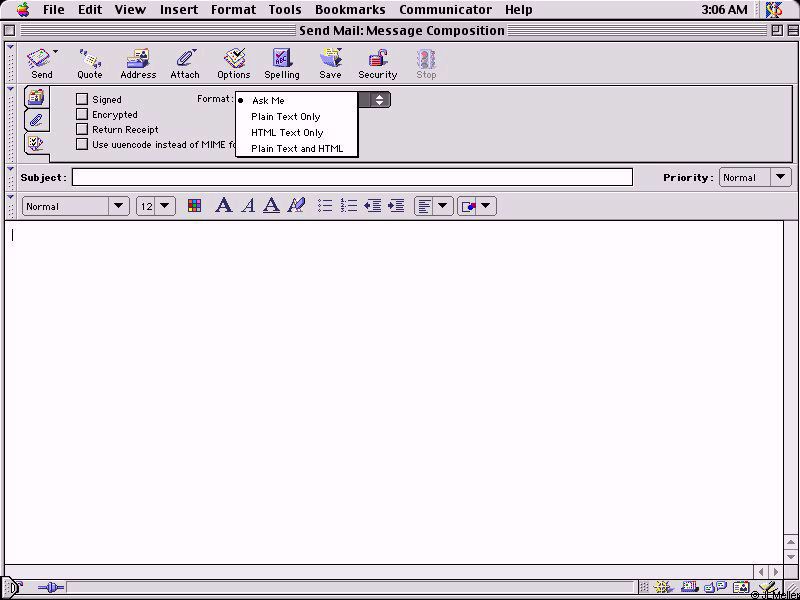
Task: Enable the Signed checkbox
Action: click(x=82, y=99)
